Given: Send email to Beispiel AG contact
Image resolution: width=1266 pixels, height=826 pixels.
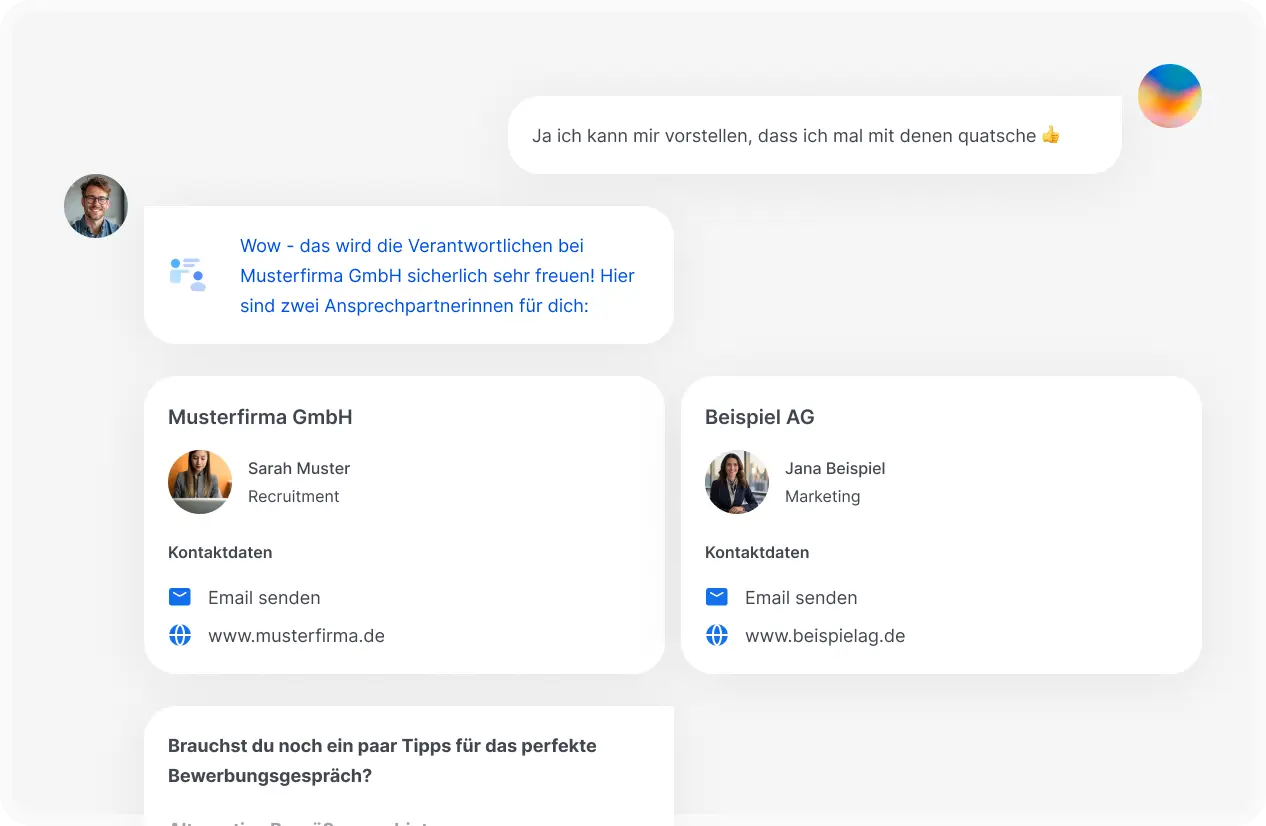Looking at the screenshot, I should click(x=801, y=598).
